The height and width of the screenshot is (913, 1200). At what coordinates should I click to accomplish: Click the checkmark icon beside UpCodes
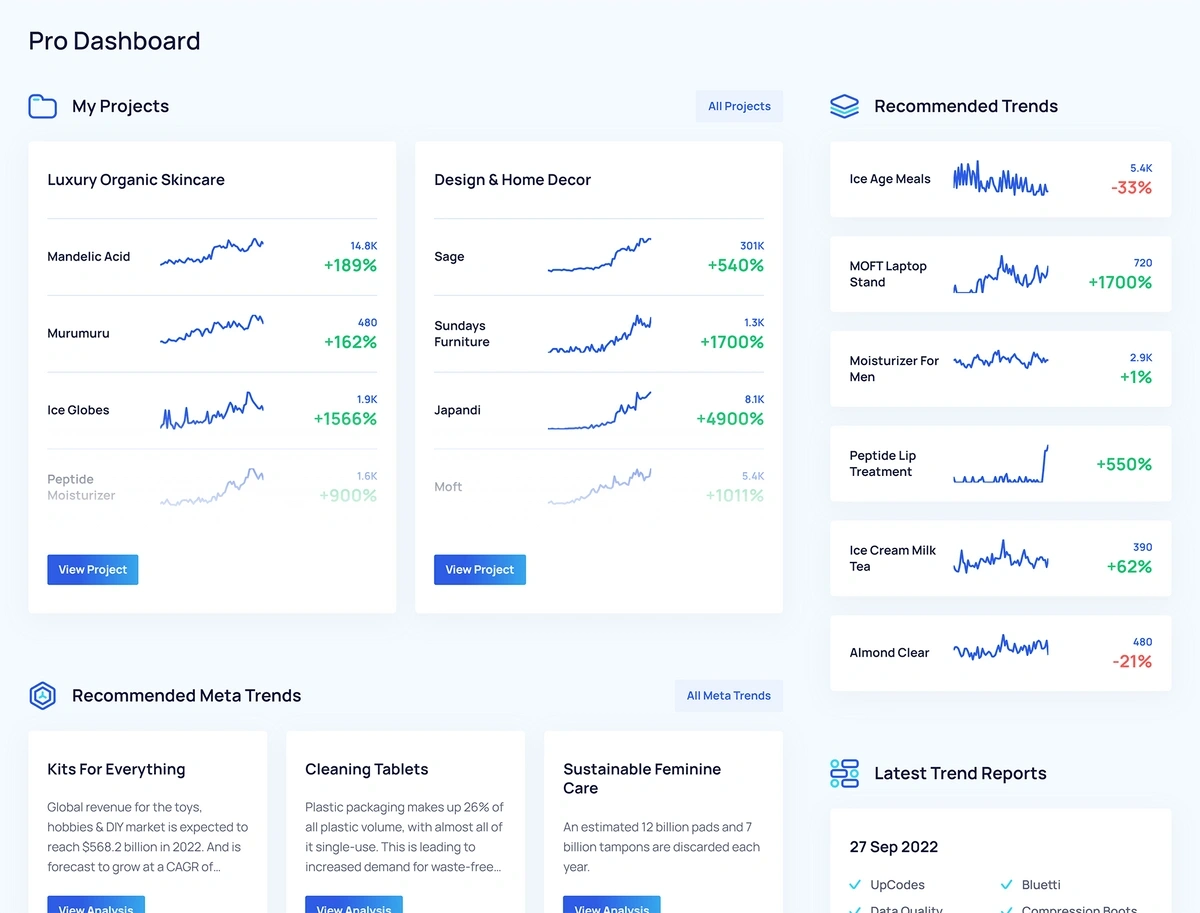coord(855,885)
